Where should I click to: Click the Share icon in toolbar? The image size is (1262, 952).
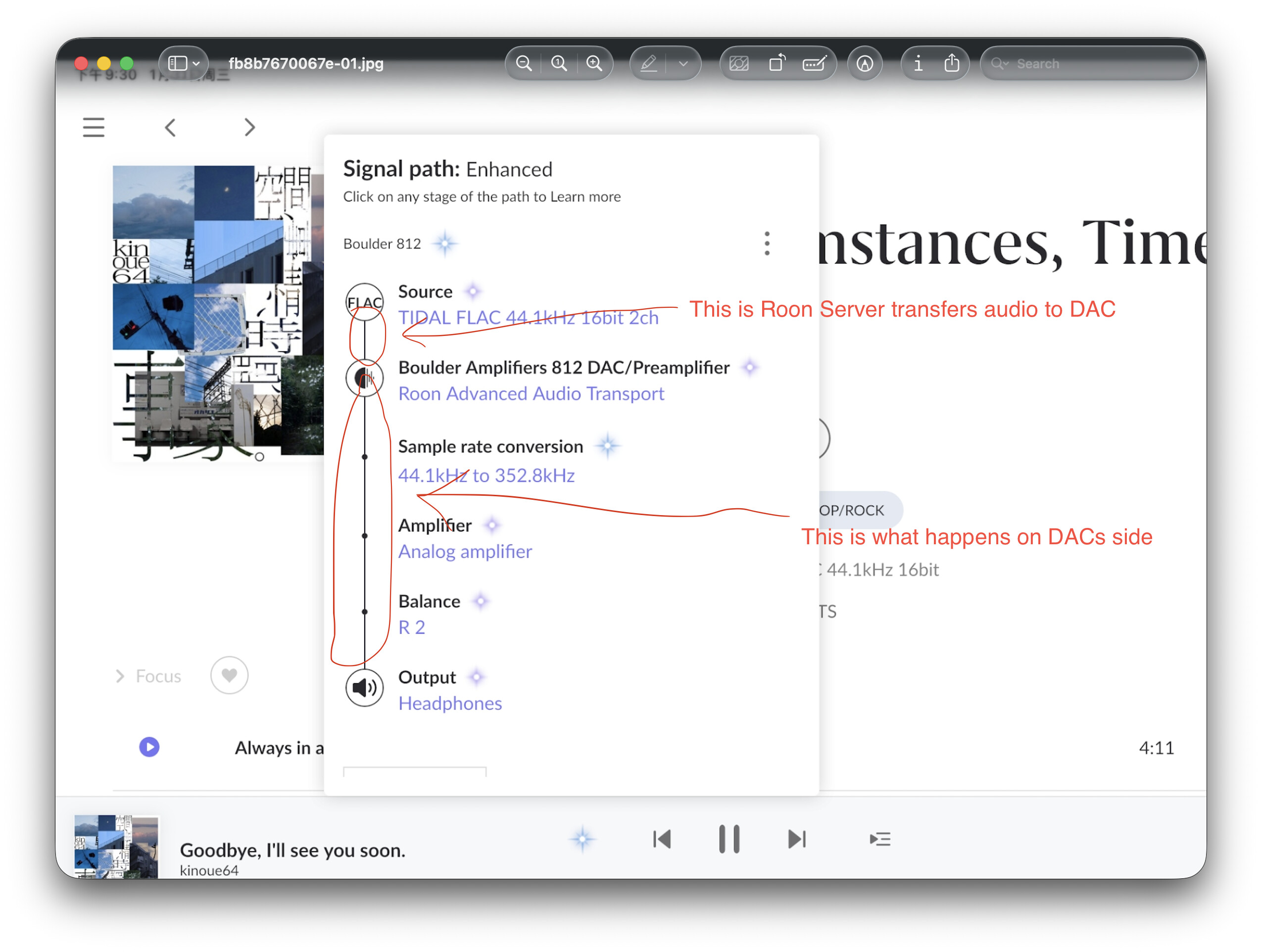click(x=952, y=63)
